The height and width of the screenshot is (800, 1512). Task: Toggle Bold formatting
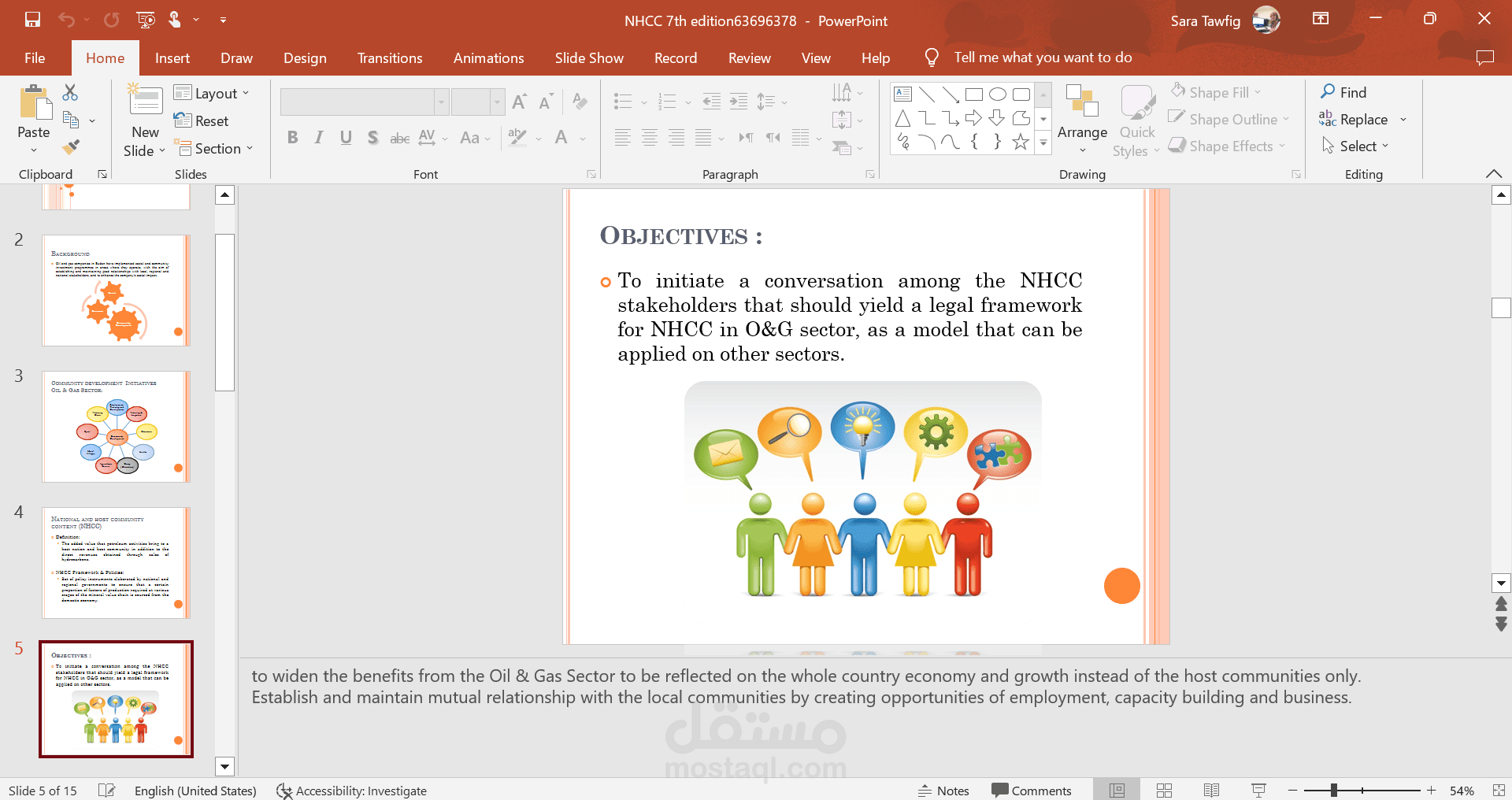[x=293, y=138]
